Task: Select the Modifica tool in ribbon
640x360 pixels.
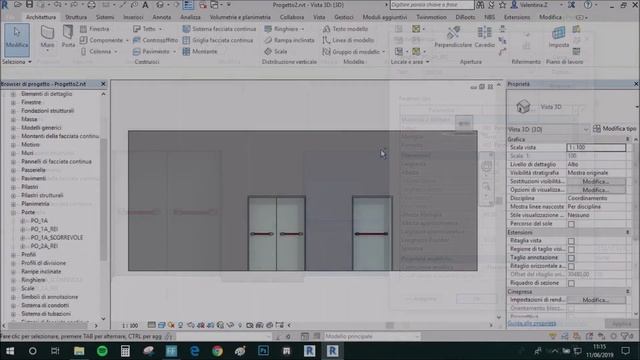Action: (x=17, y=40)
